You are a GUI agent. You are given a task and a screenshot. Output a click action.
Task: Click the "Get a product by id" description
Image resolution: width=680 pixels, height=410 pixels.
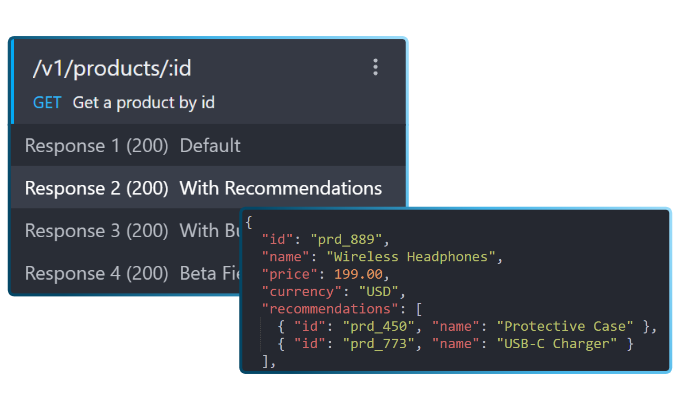pyautogui.click(x=144, y=102)
